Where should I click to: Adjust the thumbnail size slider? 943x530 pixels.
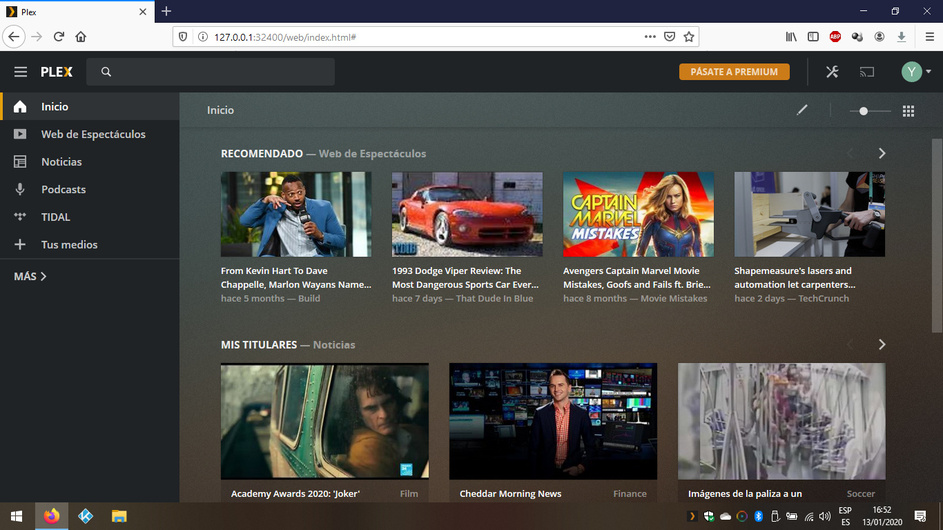[x=870, y=111]
